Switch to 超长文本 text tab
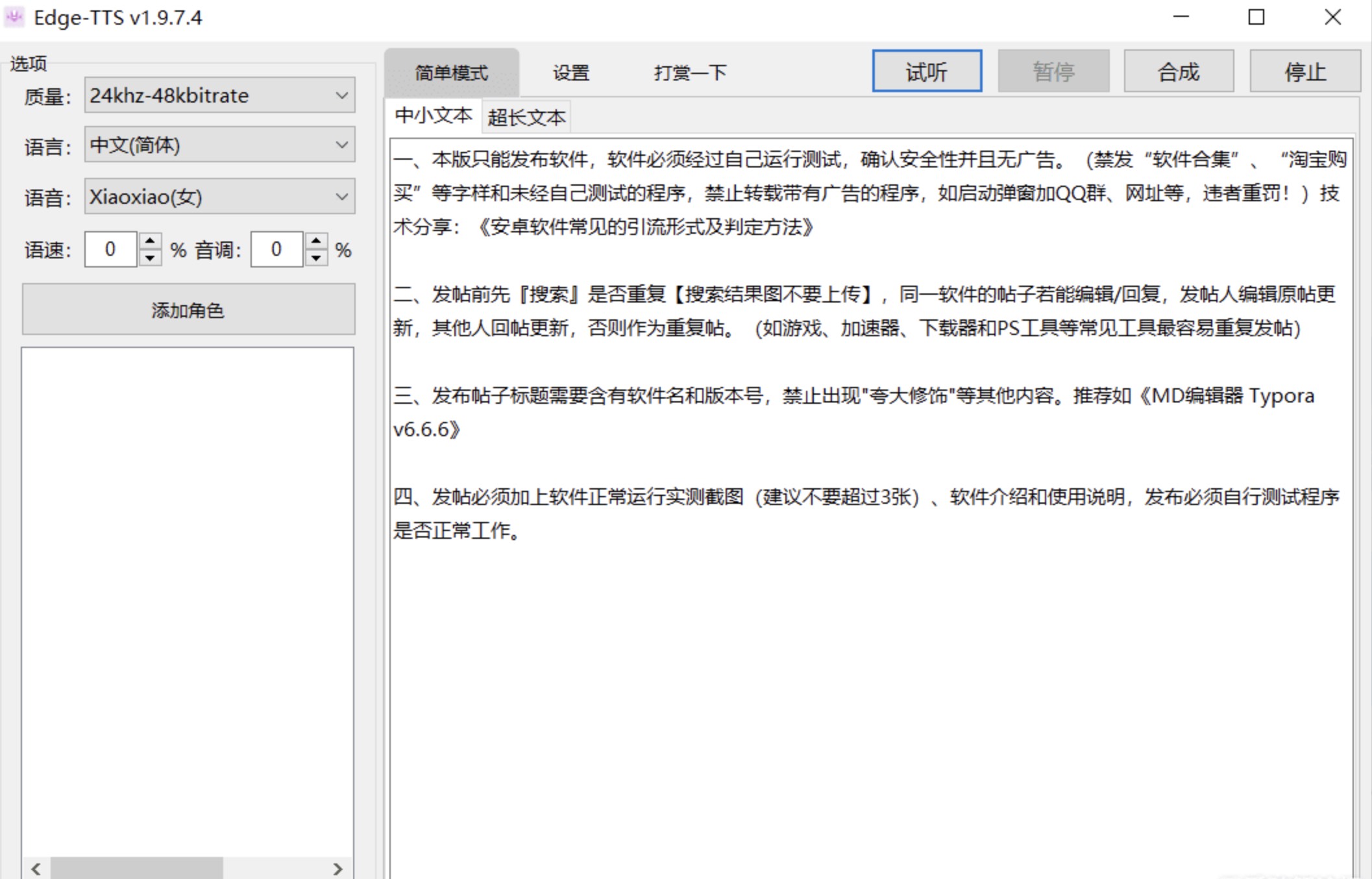Viewport: 1372px width, 879px height. 526,118
